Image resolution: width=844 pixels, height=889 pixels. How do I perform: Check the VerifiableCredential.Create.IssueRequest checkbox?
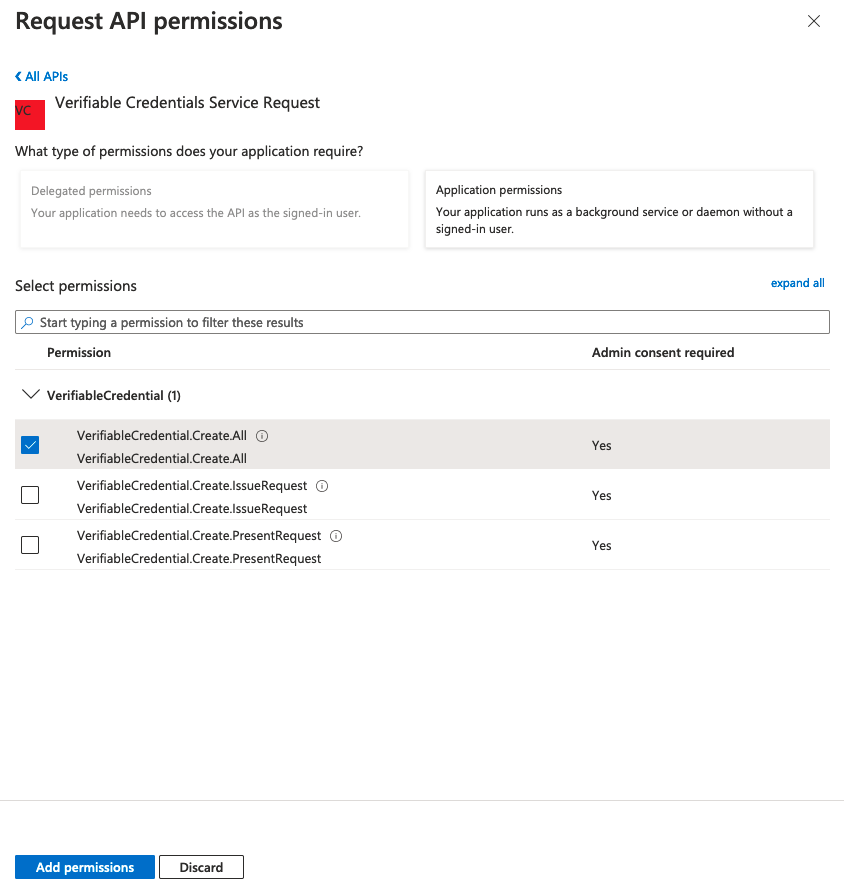pyautogui.click(x=30, y=495)
